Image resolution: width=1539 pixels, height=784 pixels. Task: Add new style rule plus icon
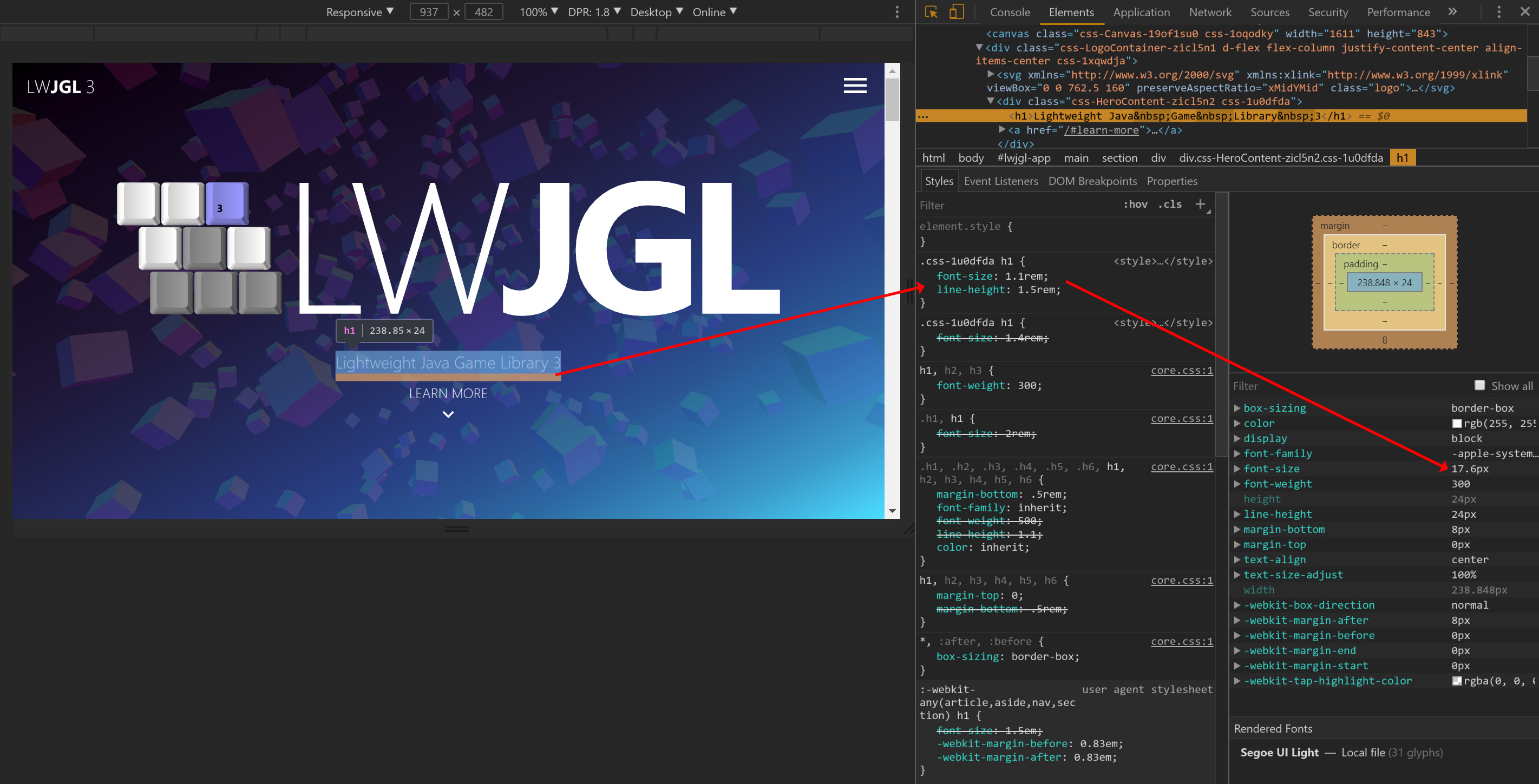(x=1200, y=204)
